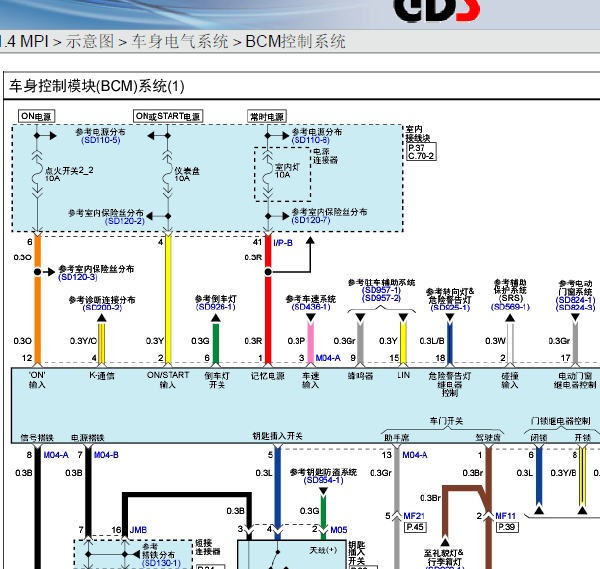Click the 钥匙插入开关 label in BCM block
This screenshot has width=600, height=569.
[x=277, y=436]
